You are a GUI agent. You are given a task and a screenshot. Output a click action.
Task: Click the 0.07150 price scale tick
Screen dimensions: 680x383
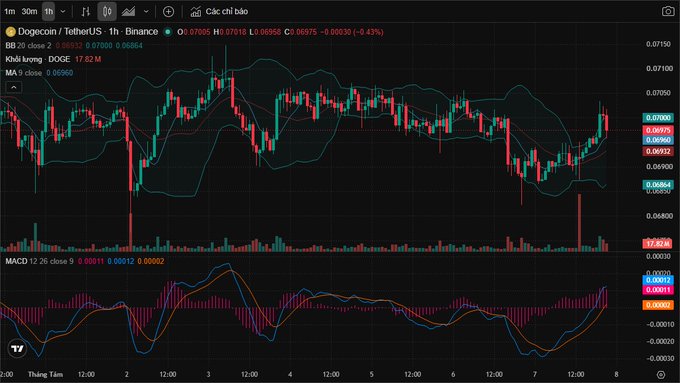pyautogui.click(x=658, y=44)
